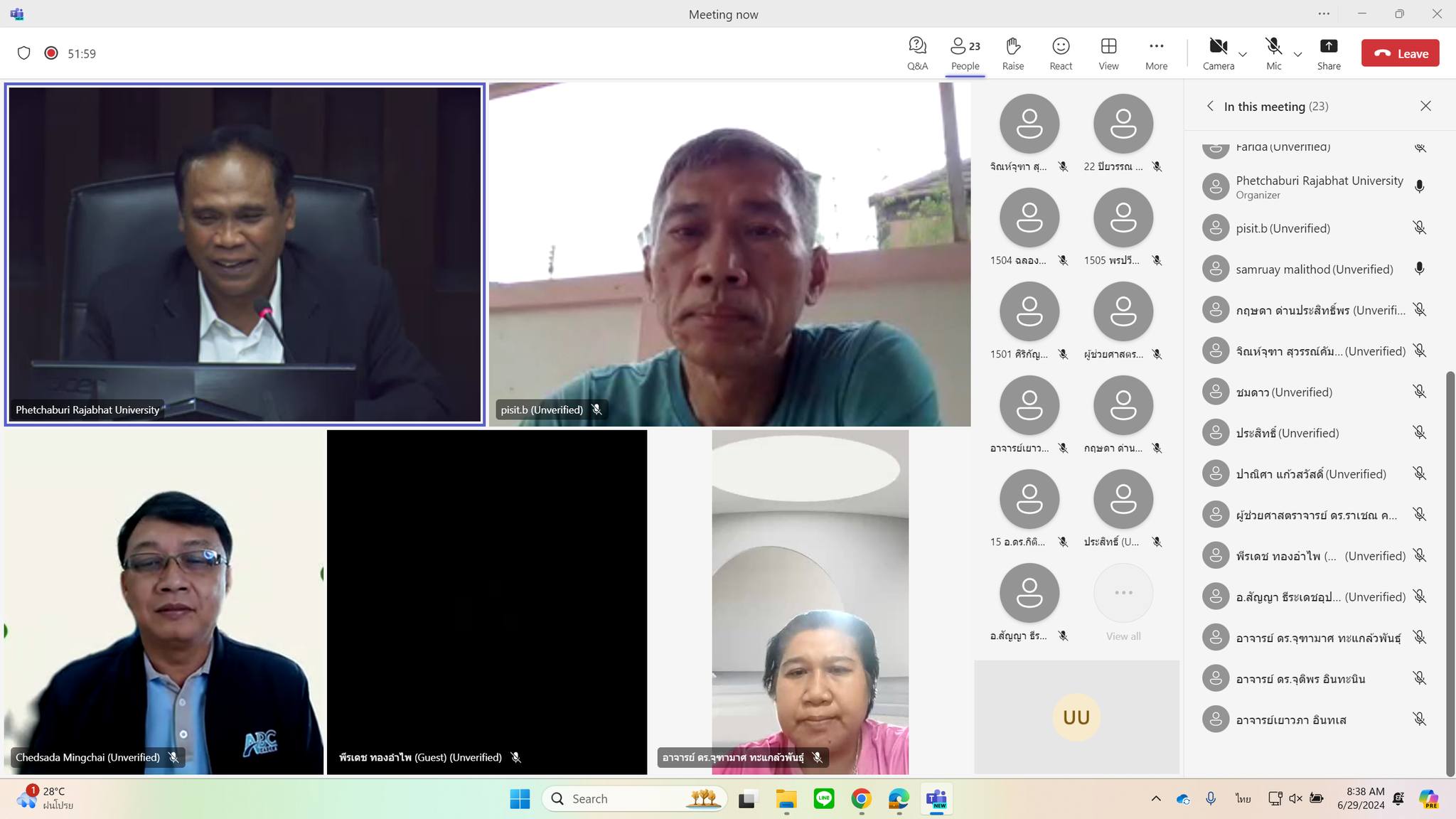Image resolution: width=1456 pixels, height=819 pixels.
Task: Open the Q&A panel
Action: (x=917, y=53)
